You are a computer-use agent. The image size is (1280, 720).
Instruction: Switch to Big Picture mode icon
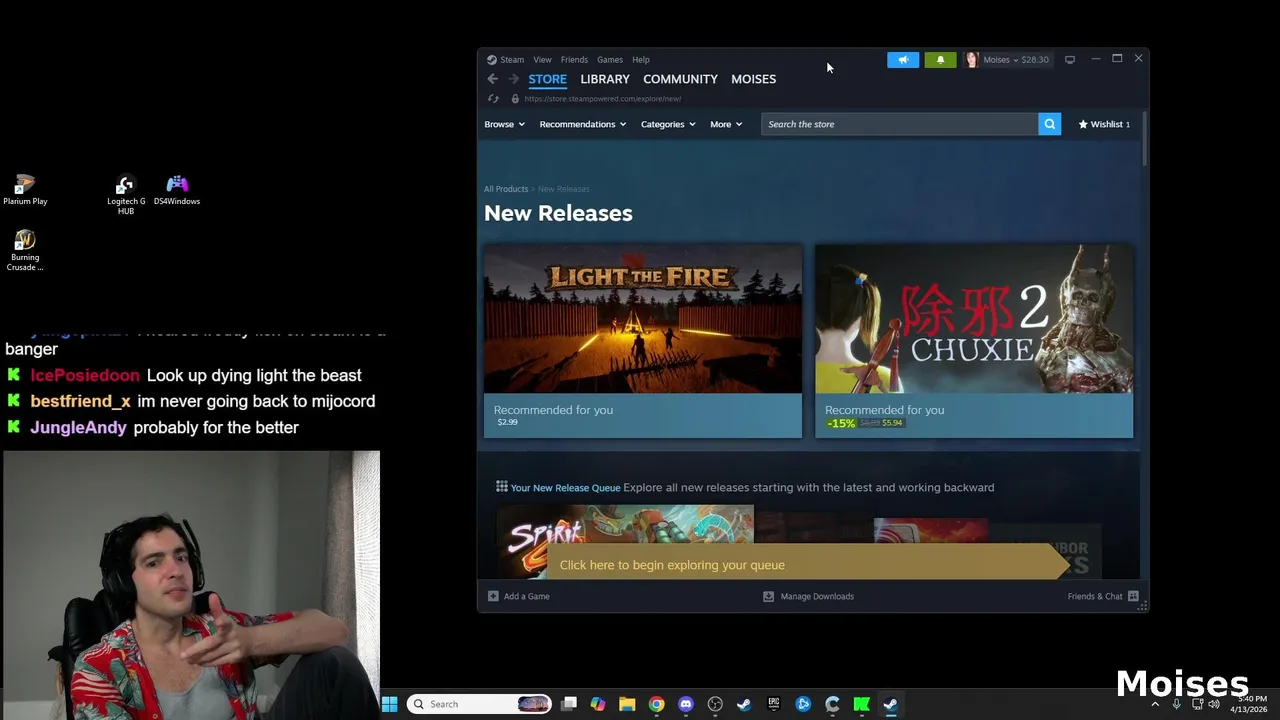tap(1069, 60)
